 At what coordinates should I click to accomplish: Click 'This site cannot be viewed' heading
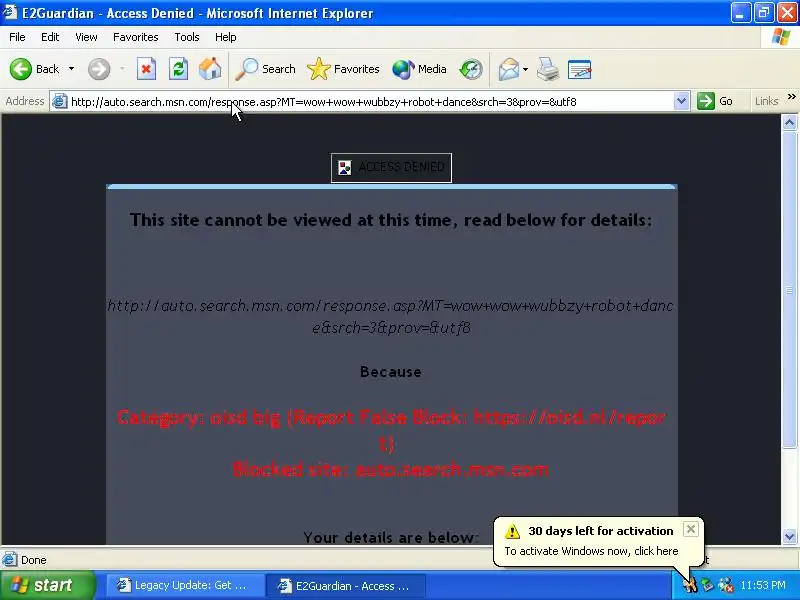[391, 220]
